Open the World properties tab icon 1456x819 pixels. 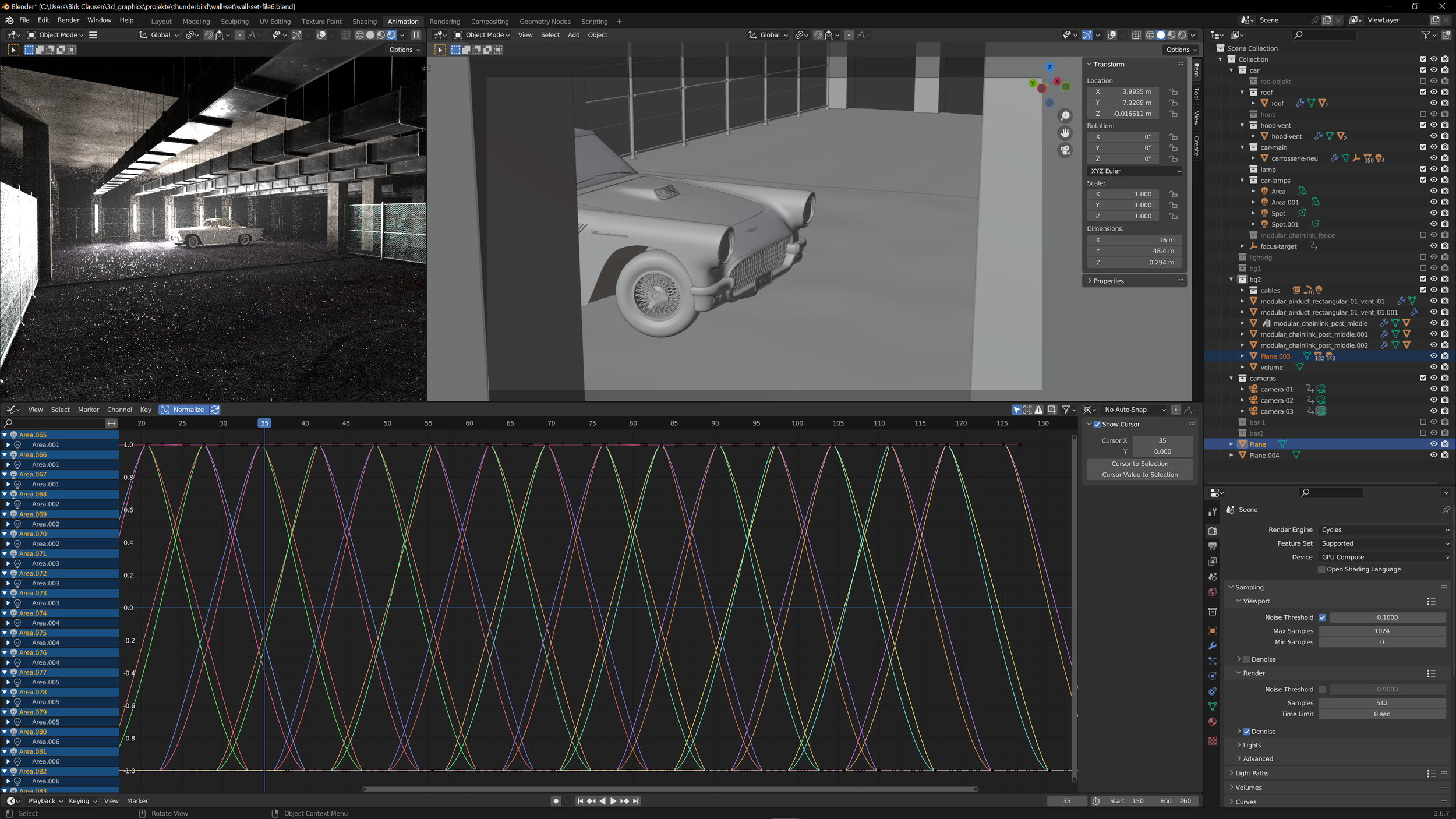point(1213,592)
